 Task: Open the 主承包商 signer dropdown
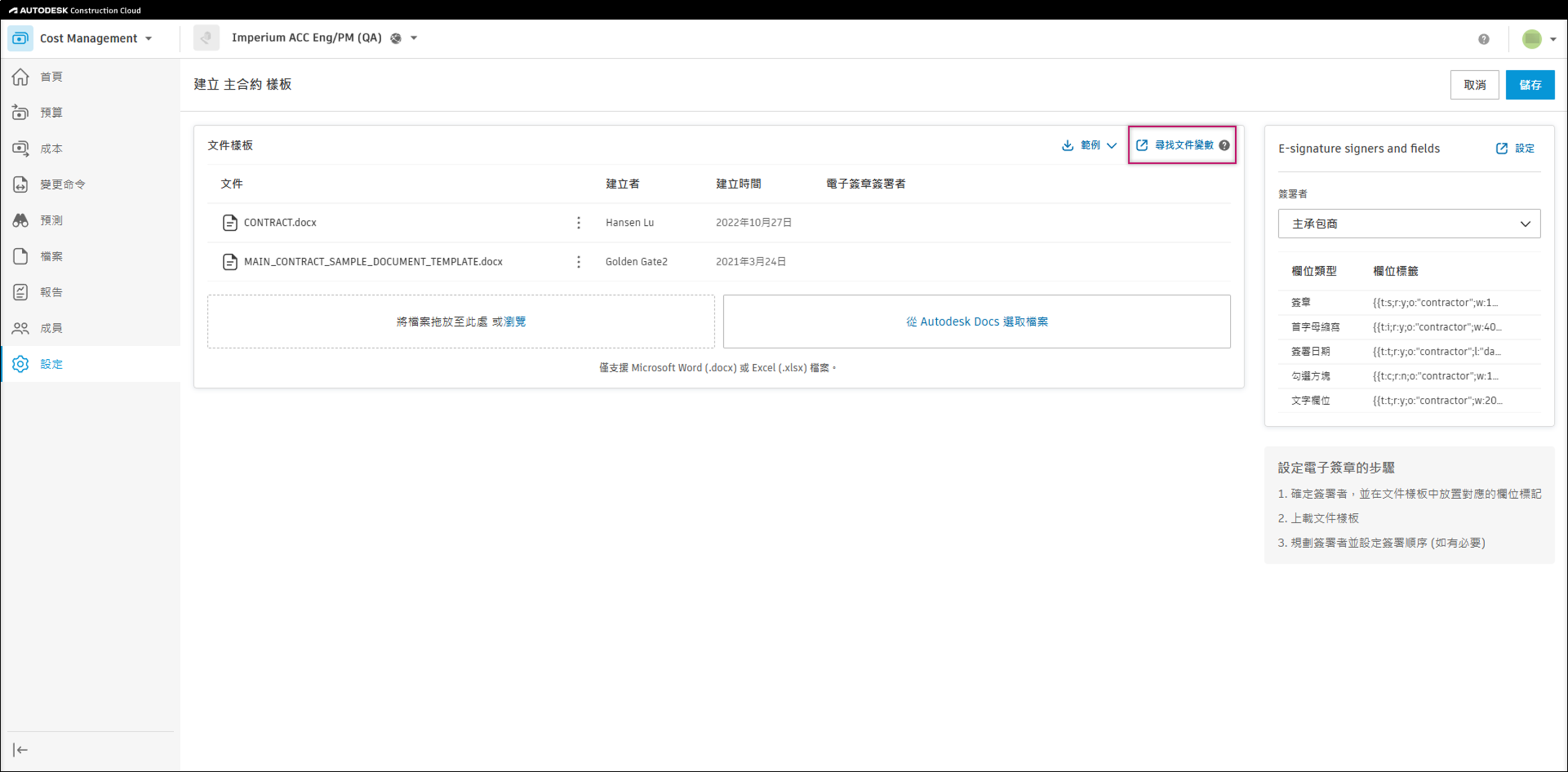click(x=1408, y=224)
